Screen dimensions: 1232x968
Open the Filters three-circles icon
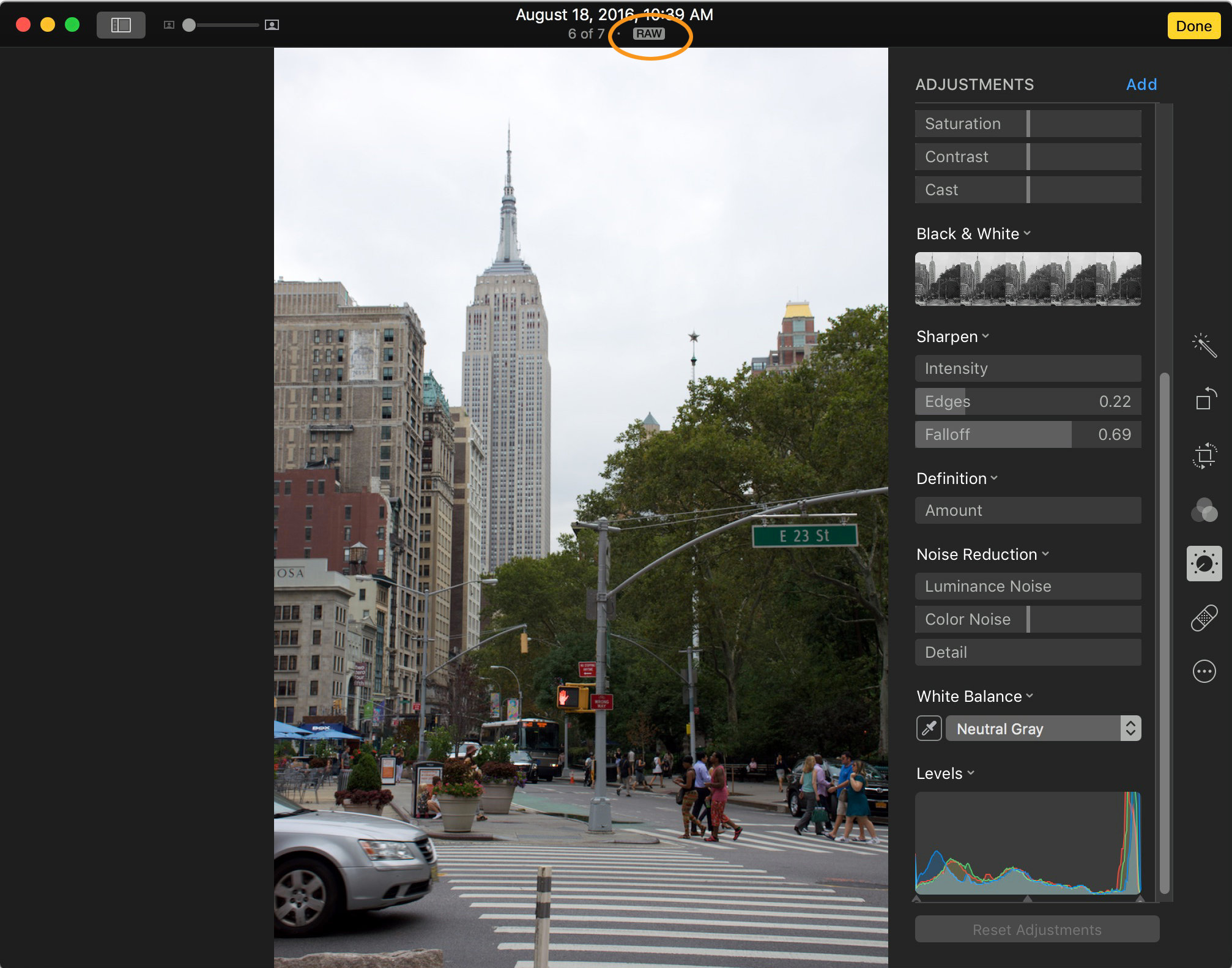point(1204,510)
